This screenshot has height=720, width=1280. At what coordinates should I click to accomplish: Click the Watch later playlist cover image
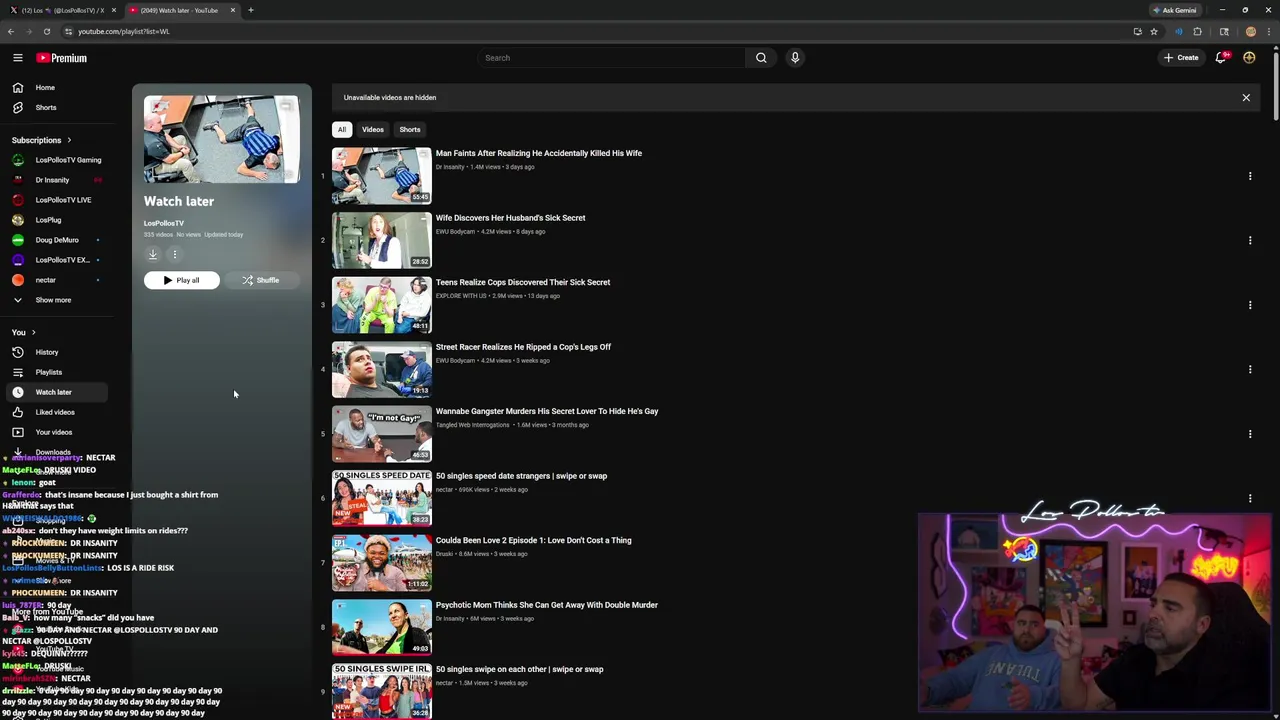(221, 139)
